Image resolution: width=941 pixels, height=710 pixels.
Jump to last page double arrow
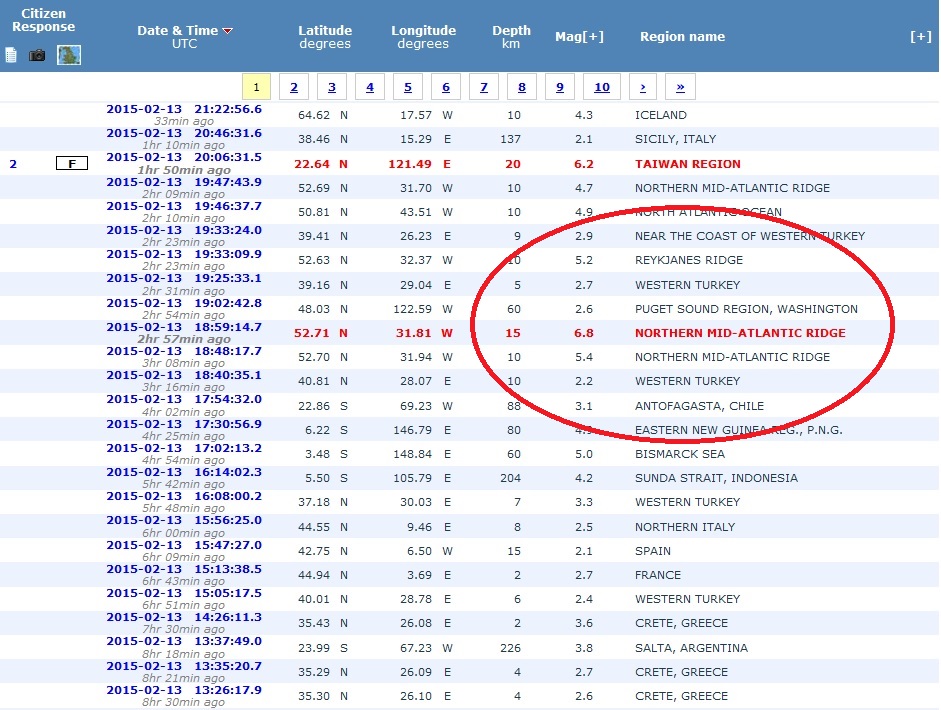pyautogui.click(x=681, y=87)
